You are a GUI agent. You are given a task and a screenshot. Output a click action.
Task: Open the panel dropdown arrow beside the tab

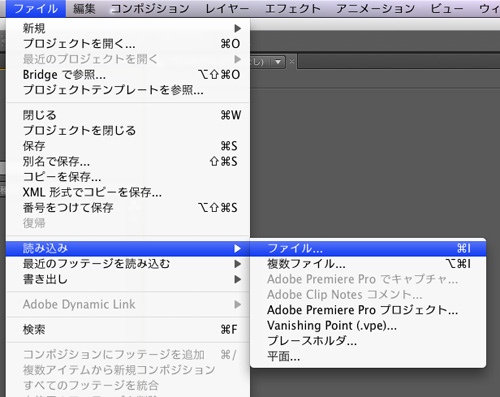278,62
